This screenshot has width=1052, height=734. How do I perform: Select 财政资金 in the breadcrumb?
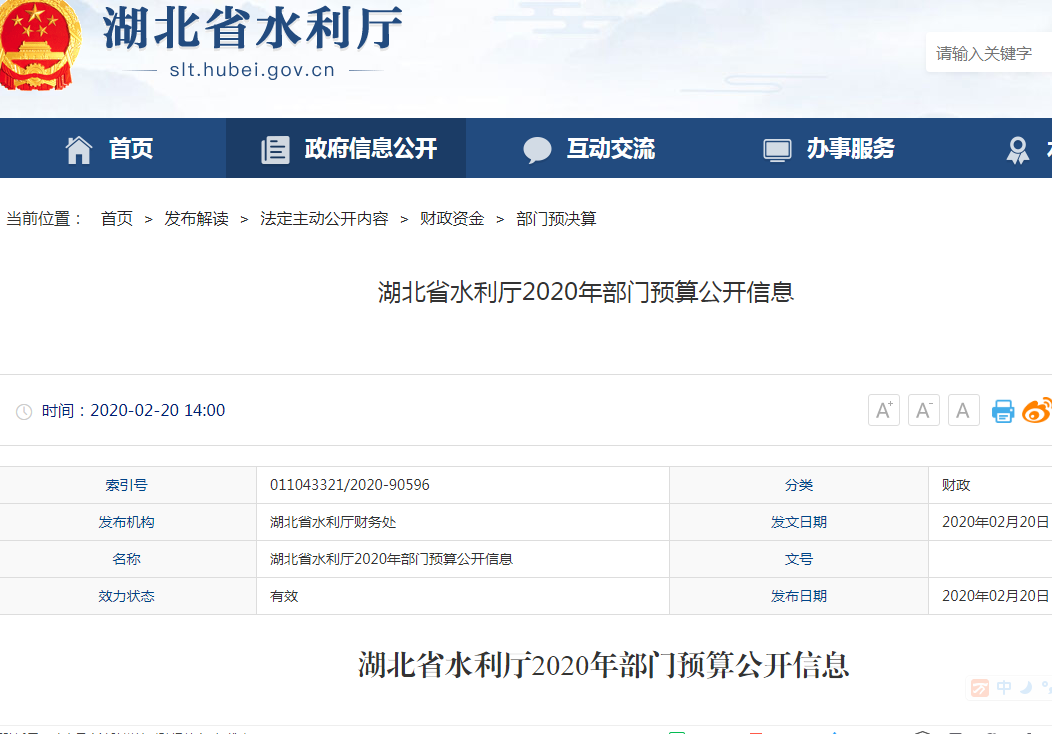pos(452,219)
